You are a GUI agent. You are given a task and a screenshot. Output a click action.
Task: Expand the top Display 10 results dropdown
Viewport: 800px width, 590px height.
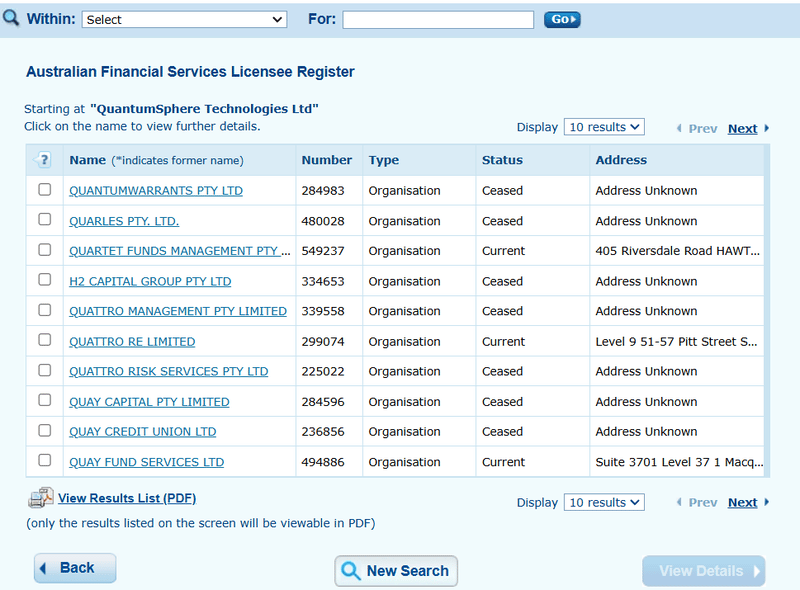pos(604,127)
